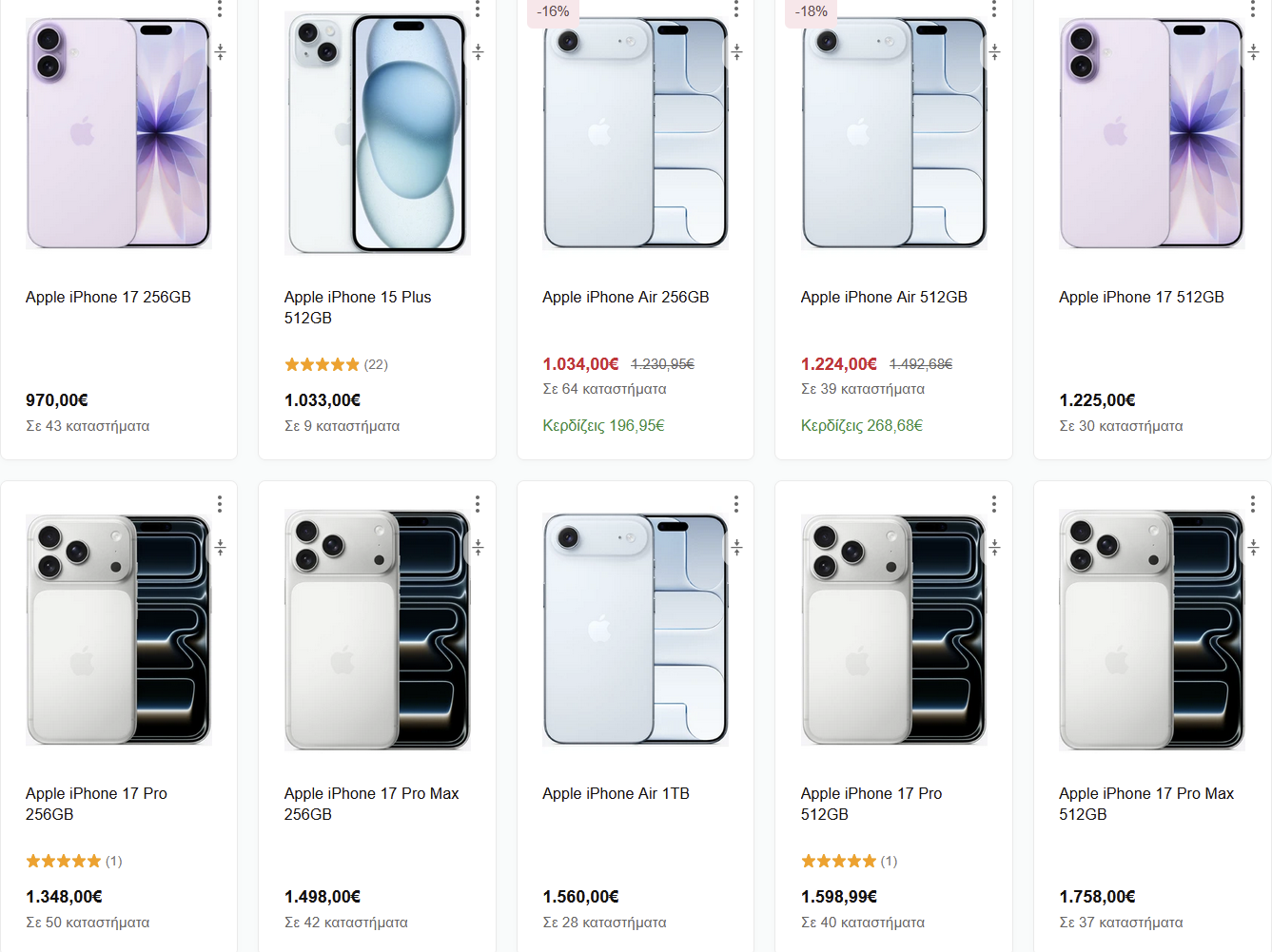Add iPhone Air 512GB to comparison
This screenshot has width=1272, height=952.
995,52
